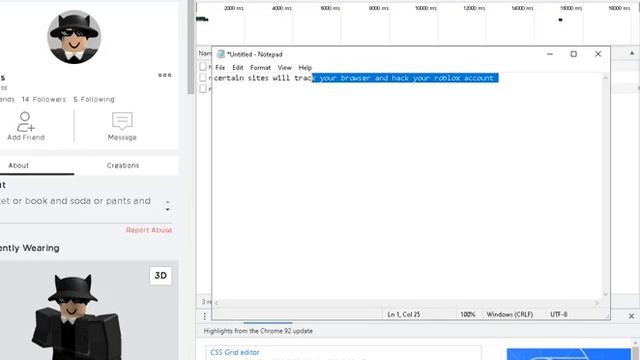Screen dimensions: 640x360
Task: Open the Format menu in Notepad
Action: 260,67
